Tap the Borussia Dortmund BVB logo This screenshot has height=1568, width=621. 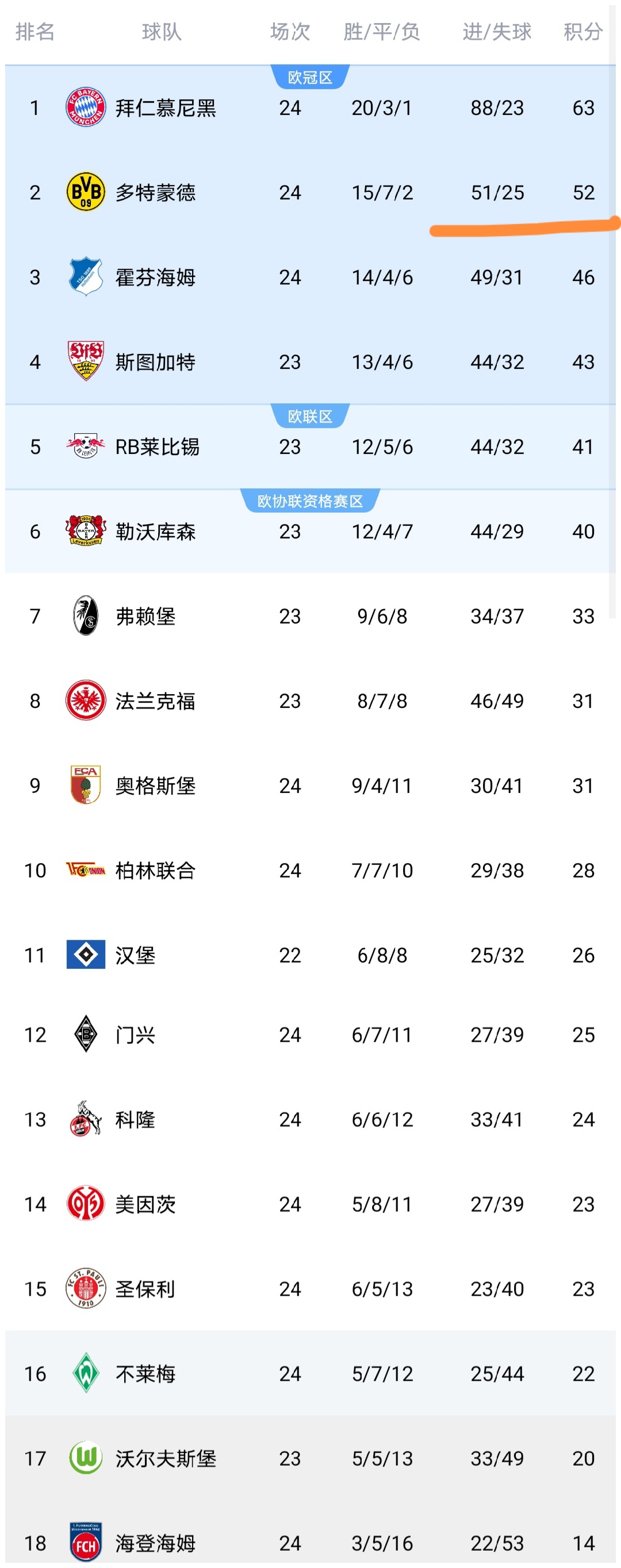tap(85, 192)
